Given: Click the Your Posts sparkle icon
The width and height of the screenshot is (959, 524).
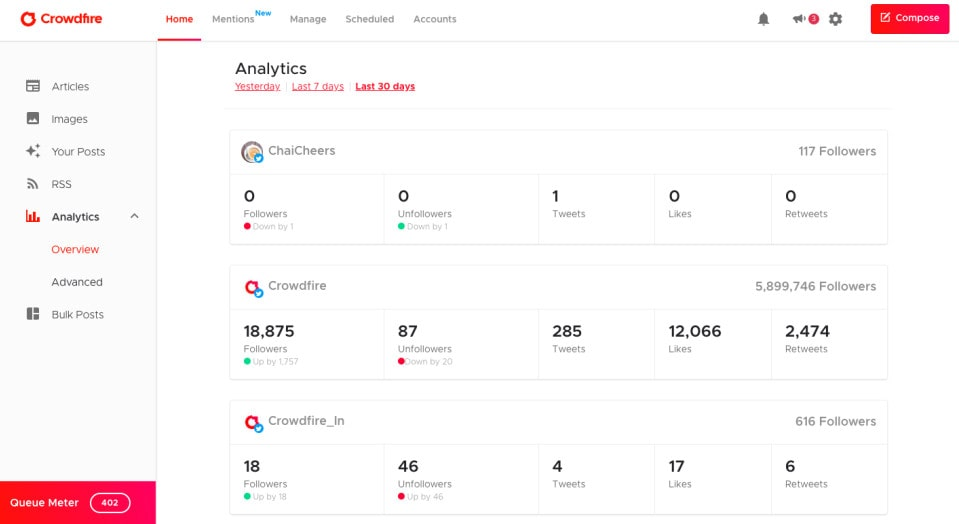Looking at the screenshot, I should 33,151.
